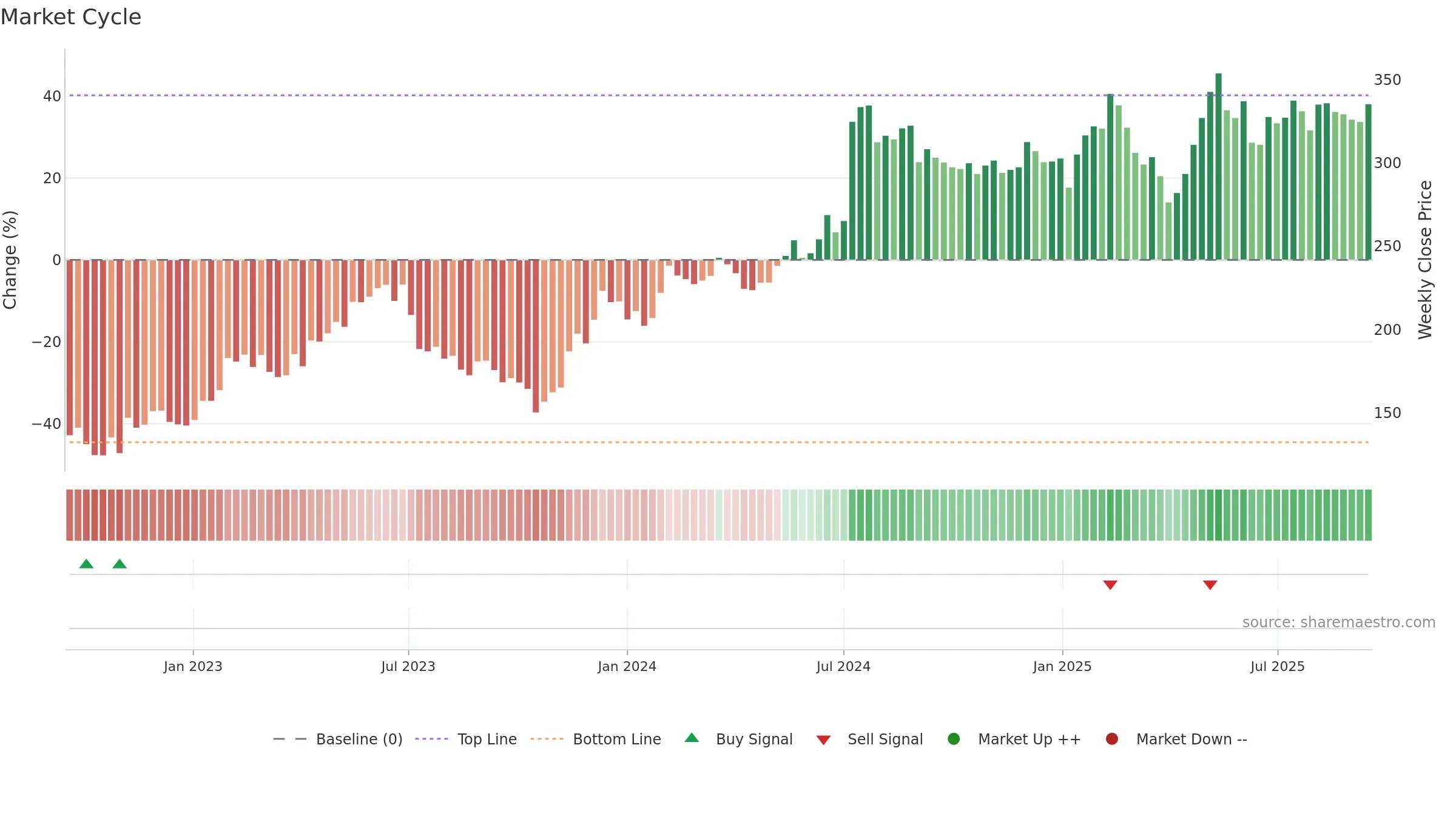Screen dimensions: 1456x819
Task: Click the first green buy signal triangle
Action: tap(86, 564)
